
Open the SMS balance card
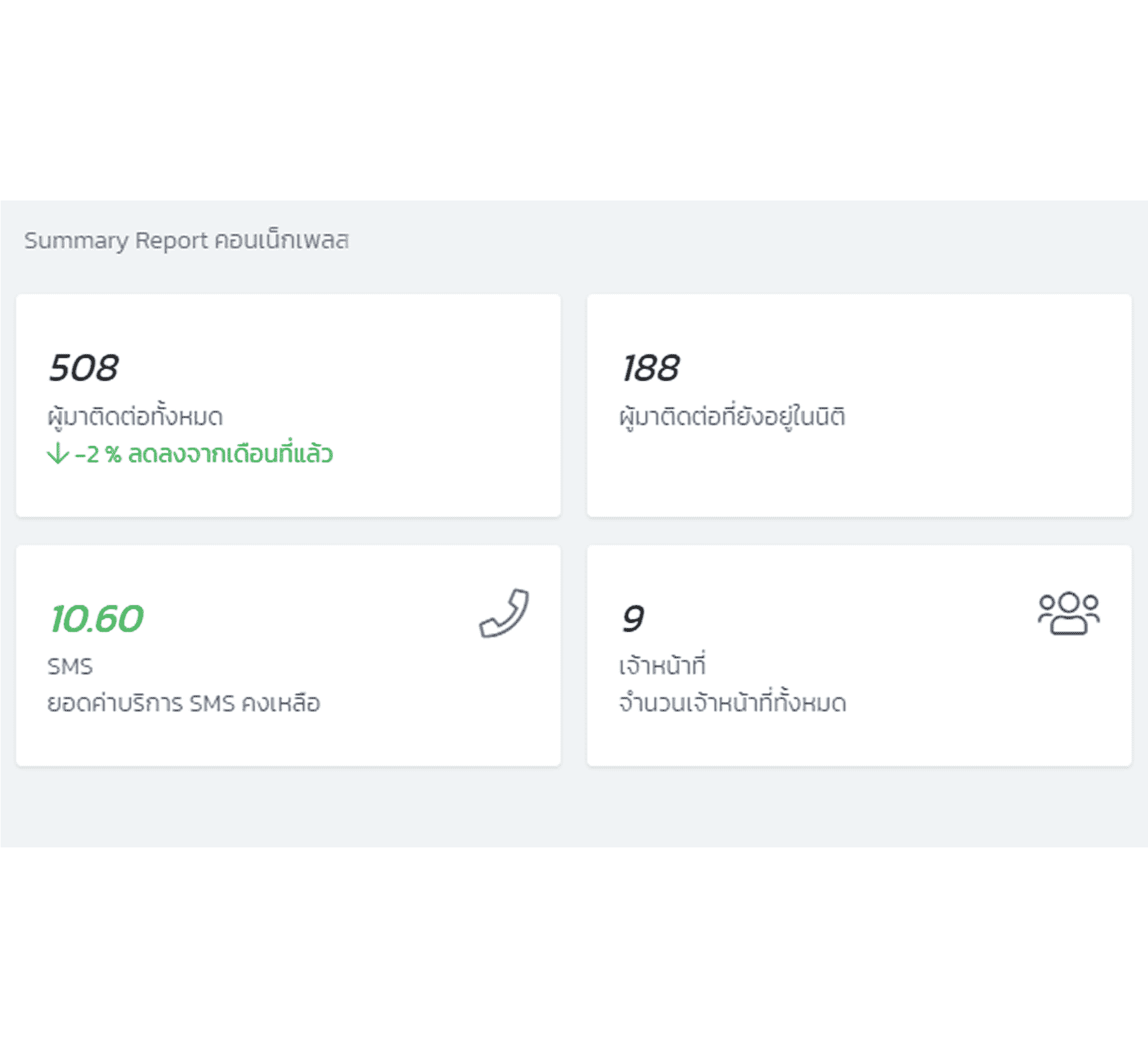(x=288, y=656)
